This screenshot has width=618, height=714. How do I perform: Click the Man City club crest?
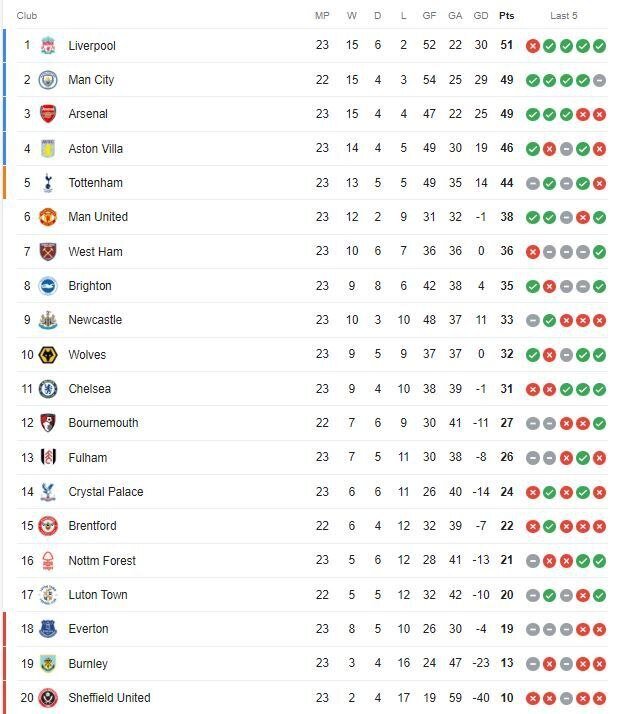click(x=48, y=80)
